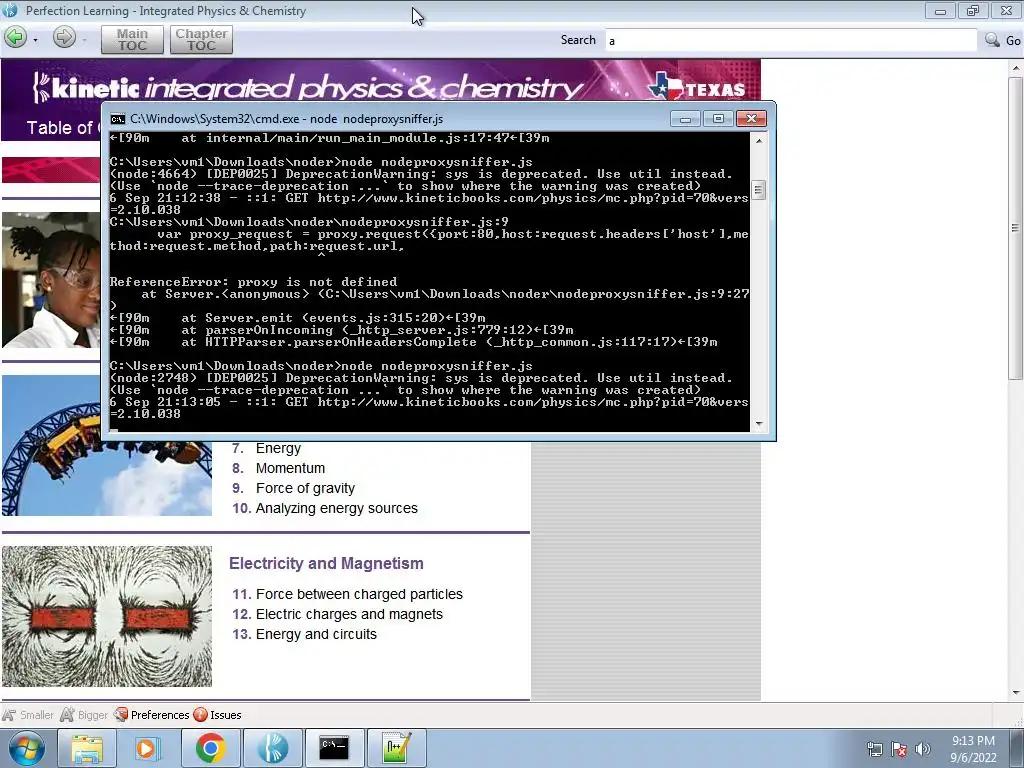Click main page scrollbar up arrow
This screenshot has width=1024, height=768.
pyautogui.click(x=1016, y=68)
